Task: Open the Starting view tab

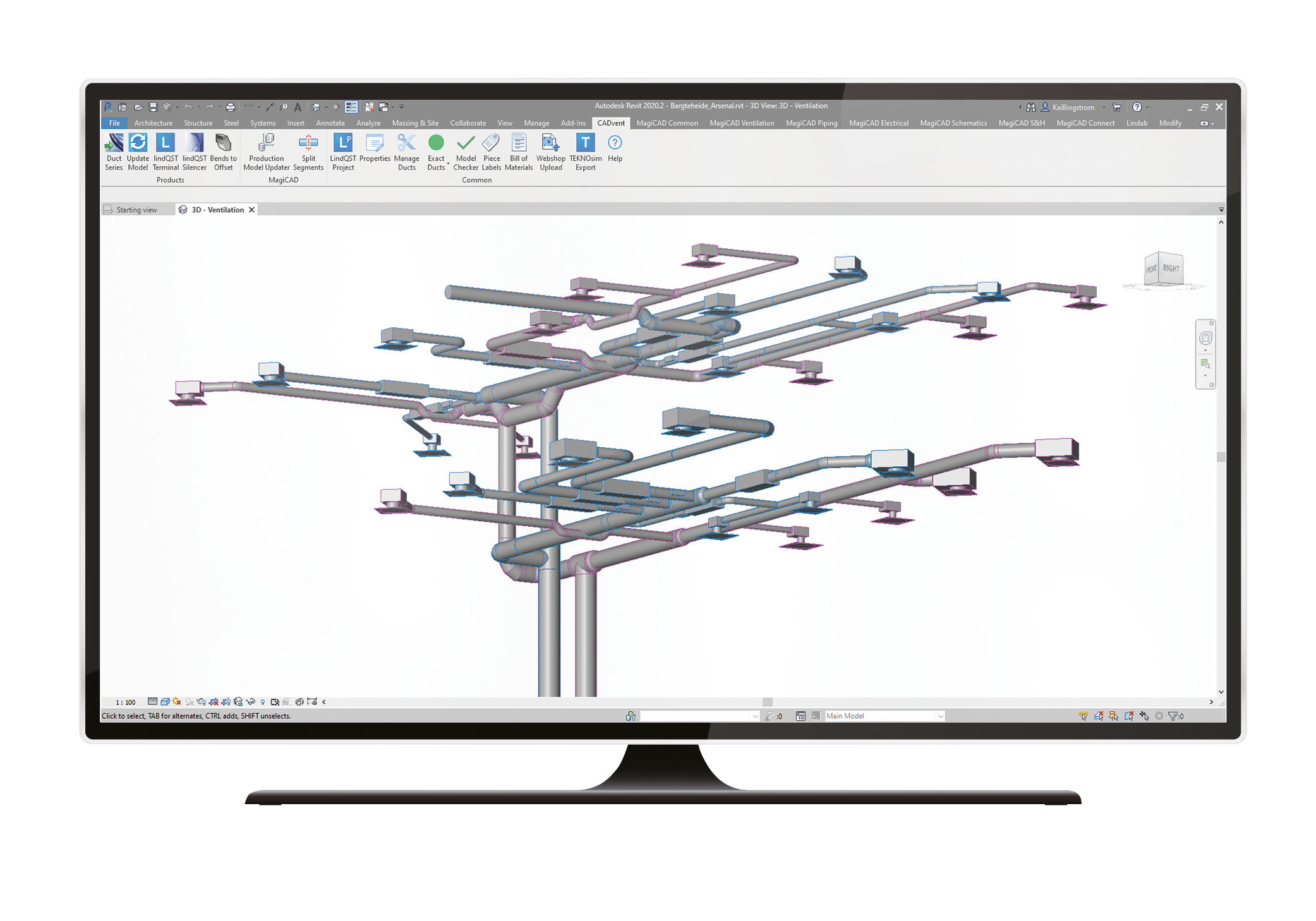Action: [x=136, y=210]
